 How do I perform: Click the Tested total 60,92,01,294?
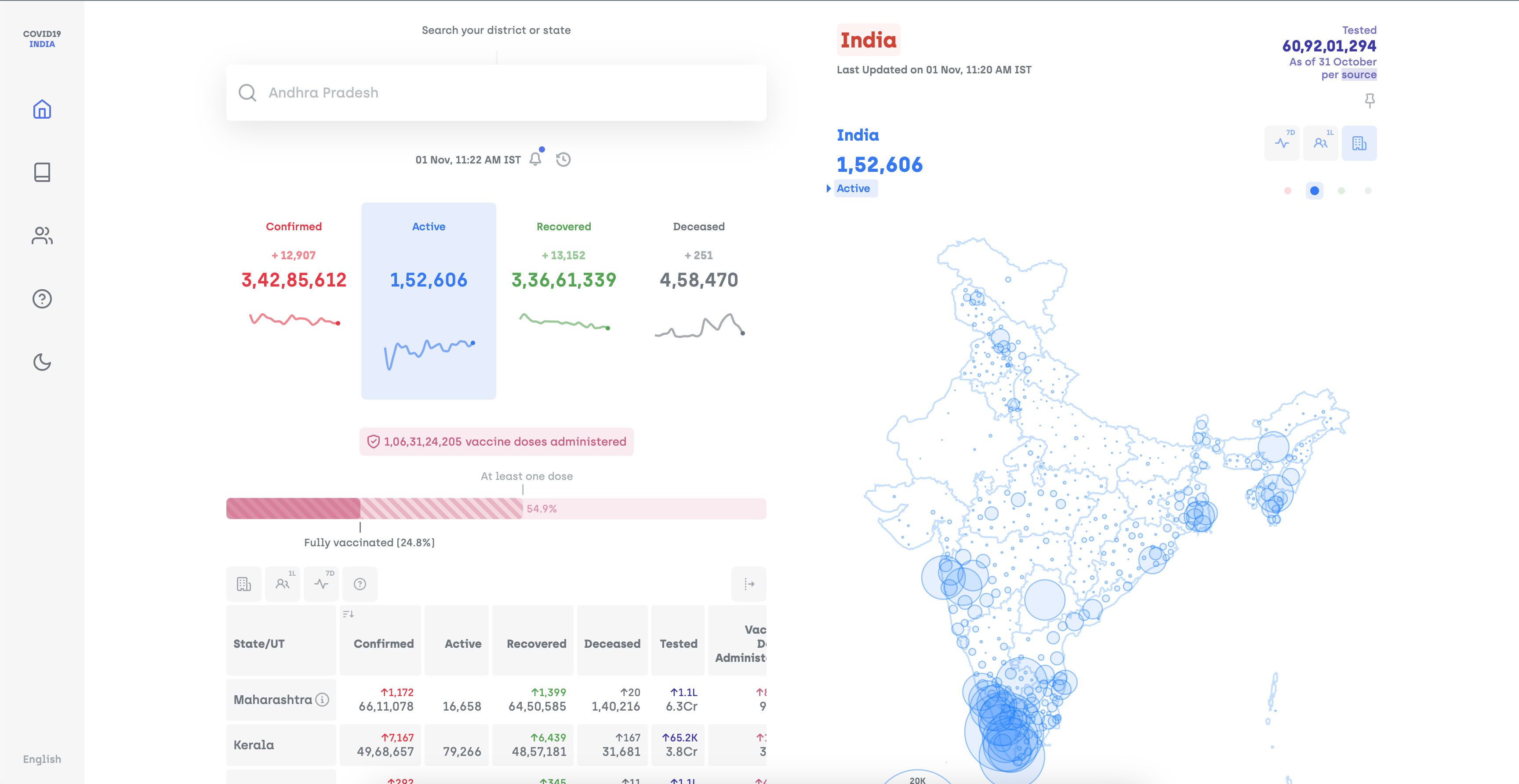coord(1329,46)
